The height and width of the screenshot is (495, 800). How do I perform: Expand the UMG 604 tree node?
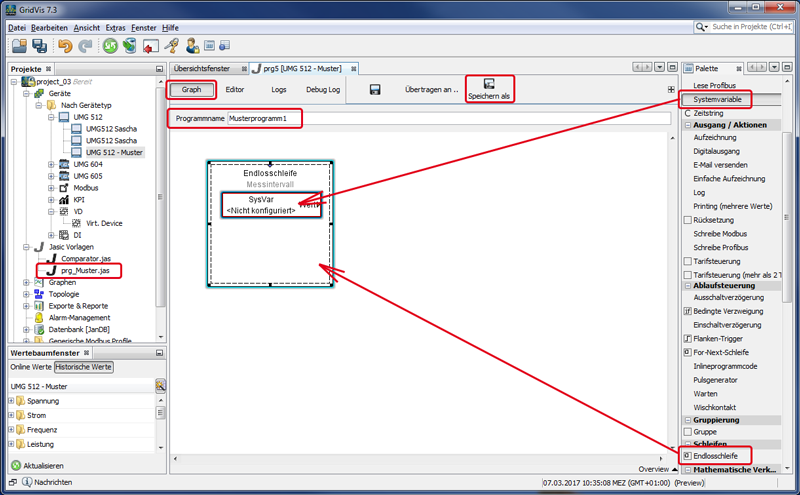click(51, 164)
